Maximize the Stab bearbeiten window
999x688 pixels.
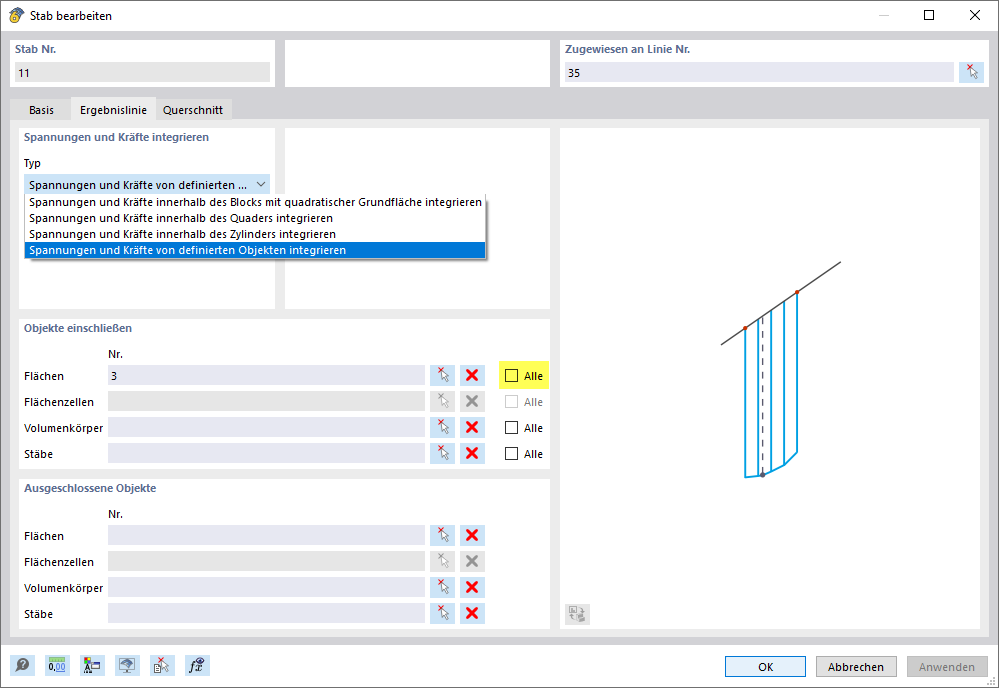tap(929, 15)
